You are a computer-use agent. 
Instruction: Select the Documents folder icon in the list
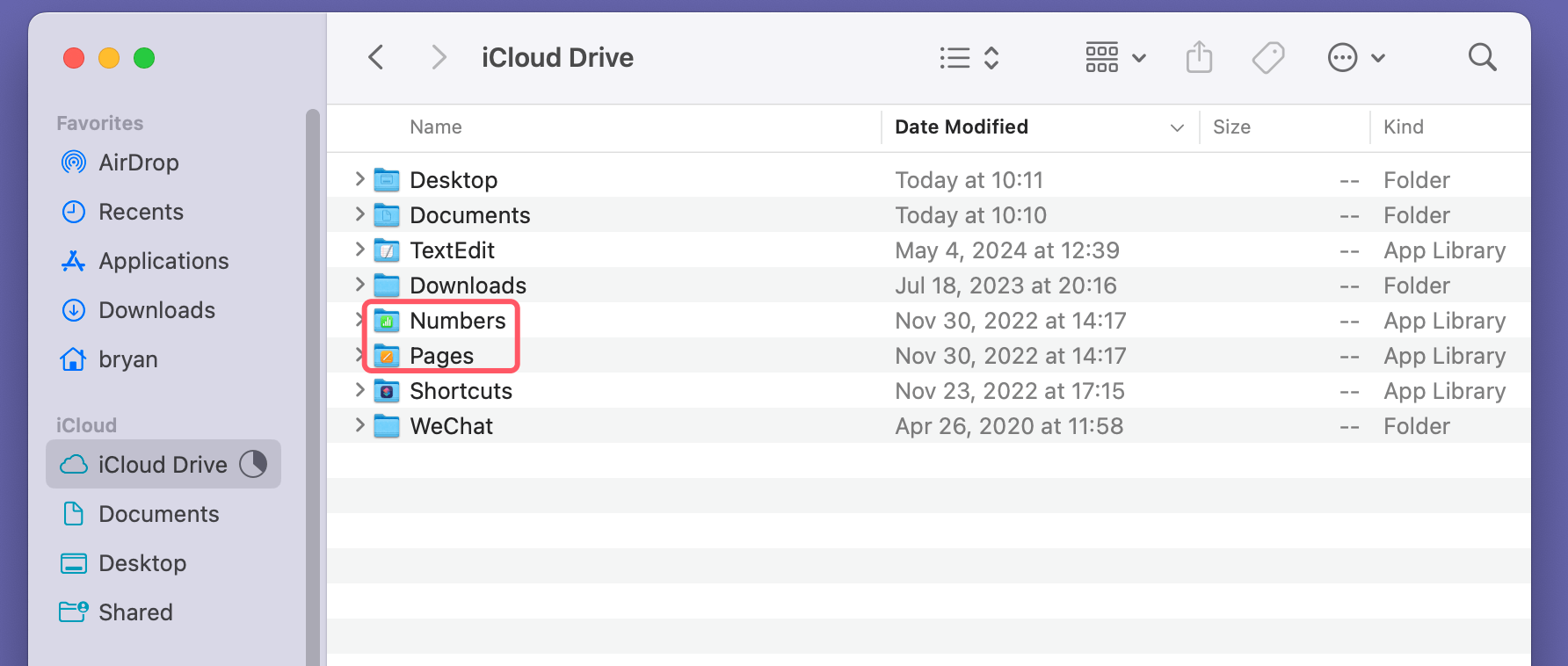click(x=387, y=215)
